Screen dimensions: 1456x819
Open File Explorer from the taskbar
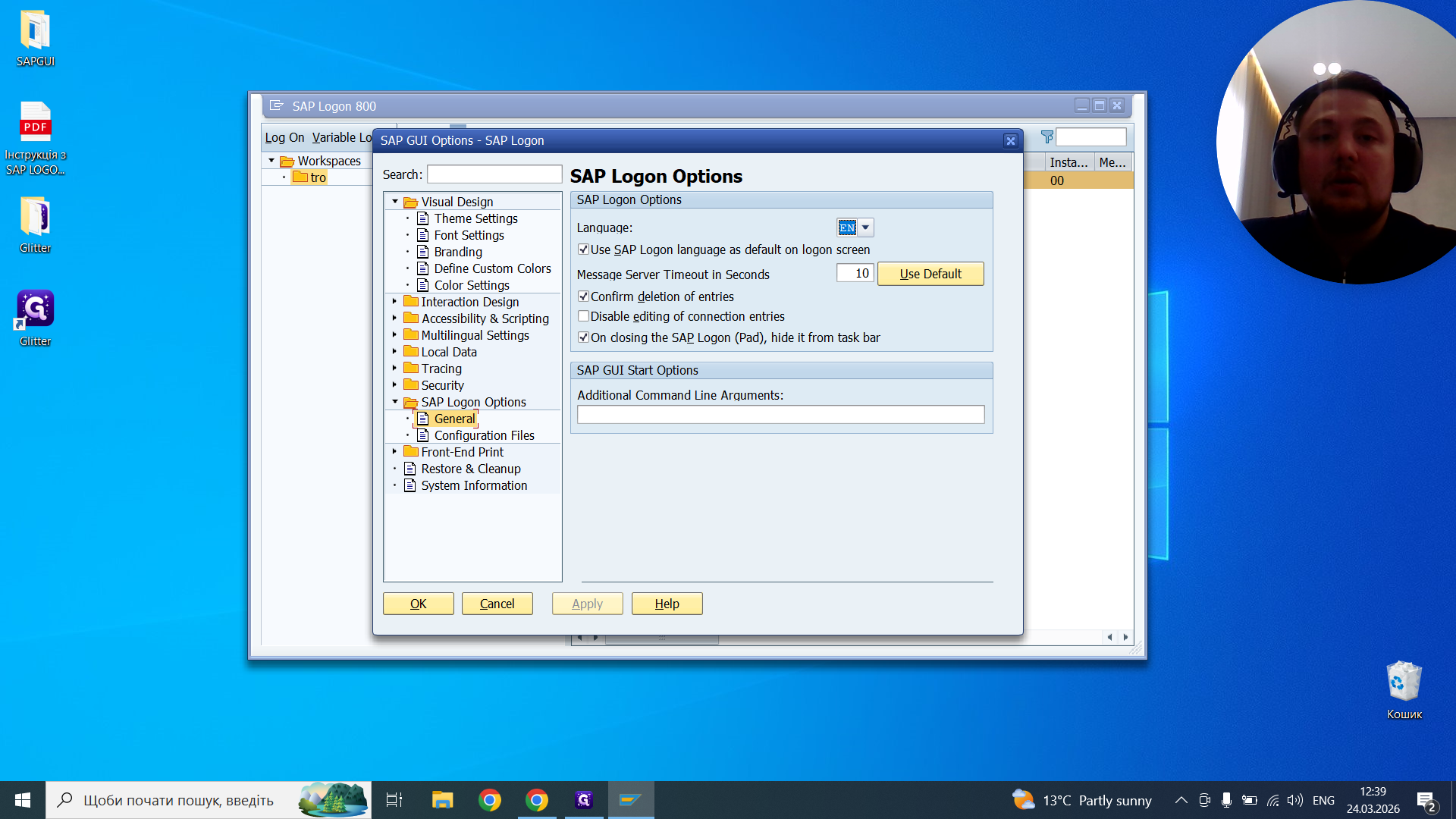pos(442,800)
